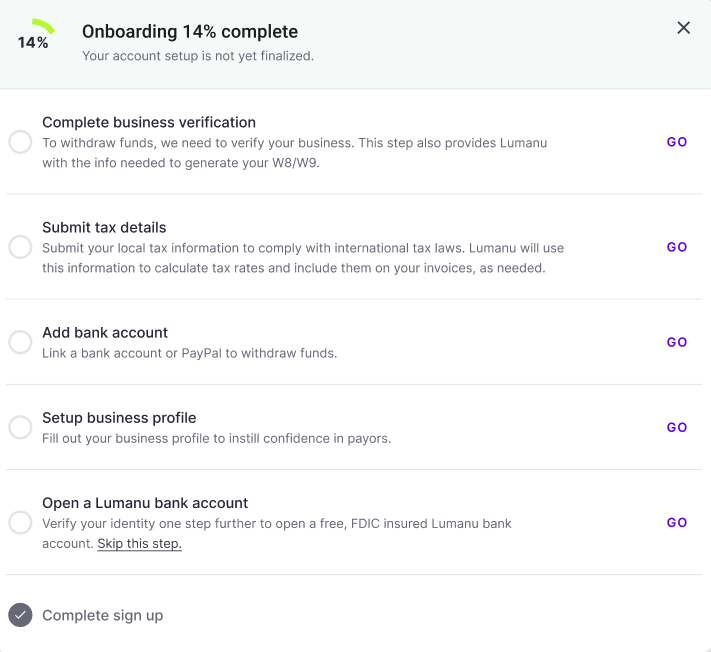The image size is (711, 652).
Task: Click the checked Complete sign up checkmark
Action: pyautogui.click(x=20, y=615)
